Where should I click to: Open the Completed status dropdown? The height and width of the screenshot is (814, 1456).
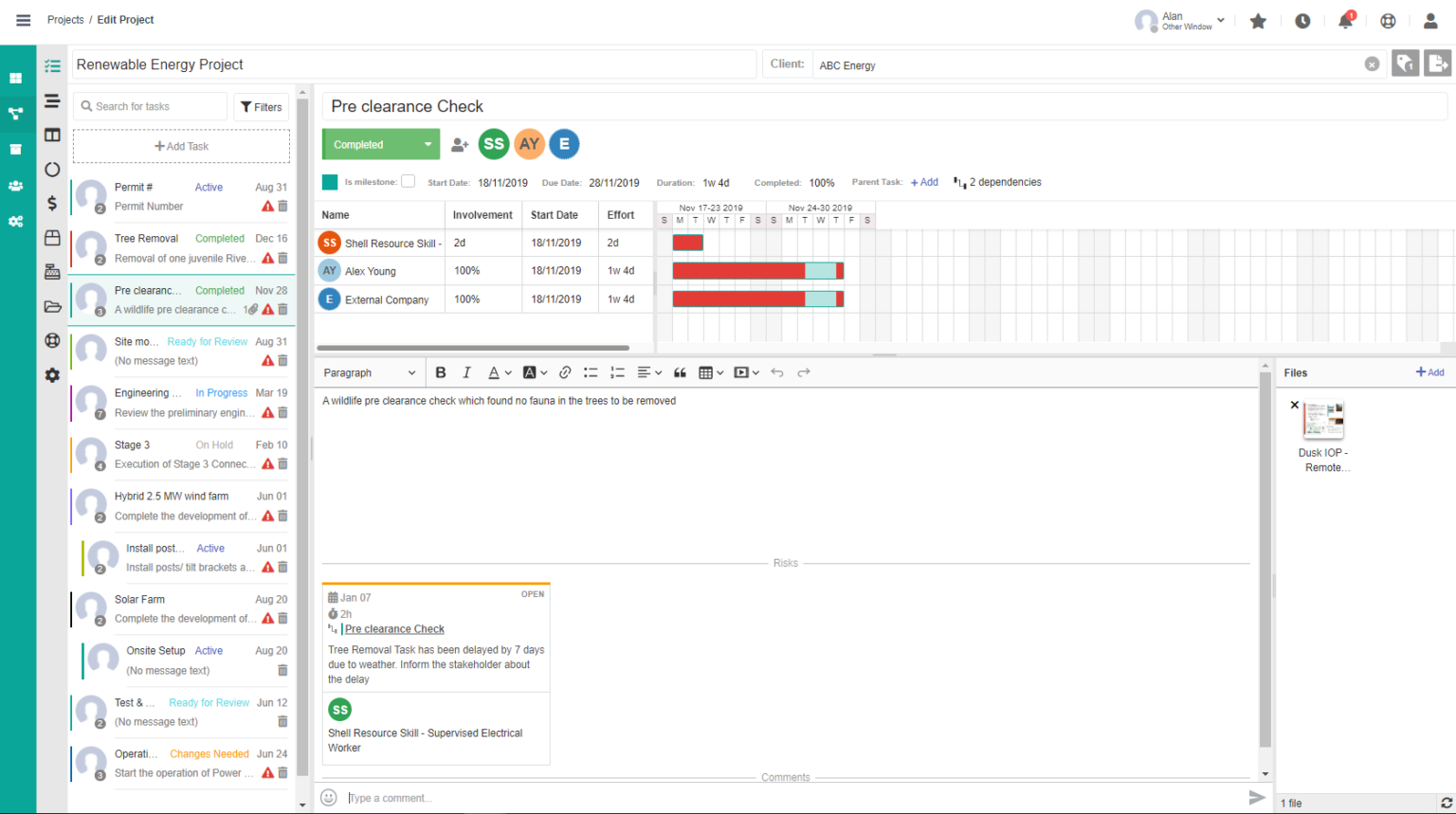click(380, 144)
